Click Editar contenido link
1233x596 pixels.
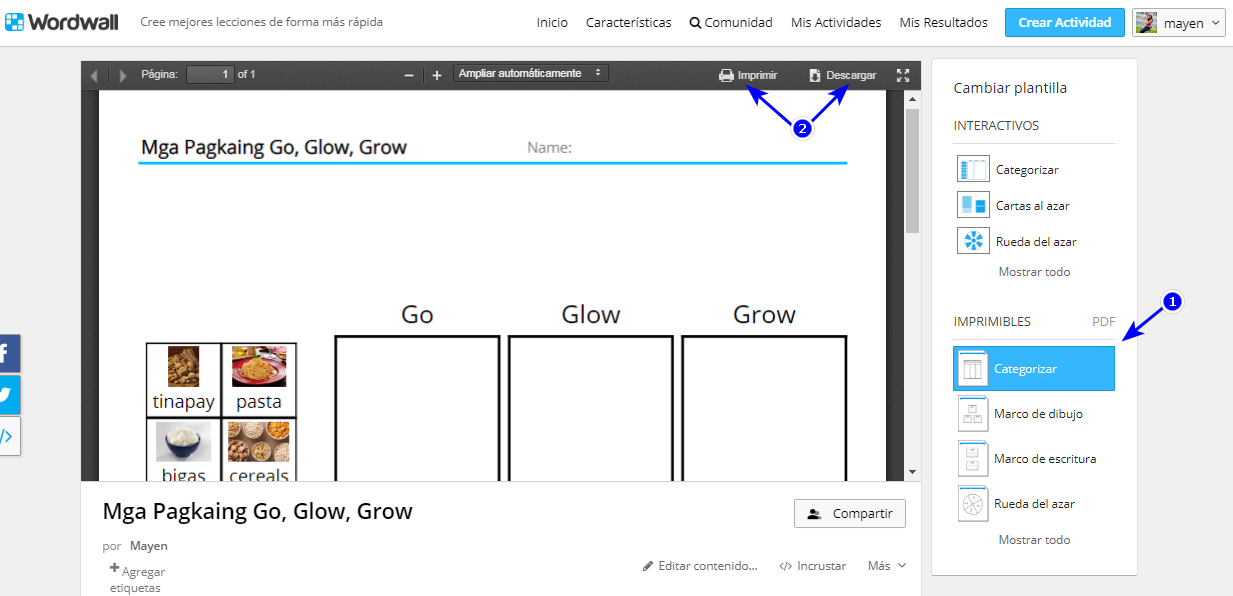[x=700, y=566]
